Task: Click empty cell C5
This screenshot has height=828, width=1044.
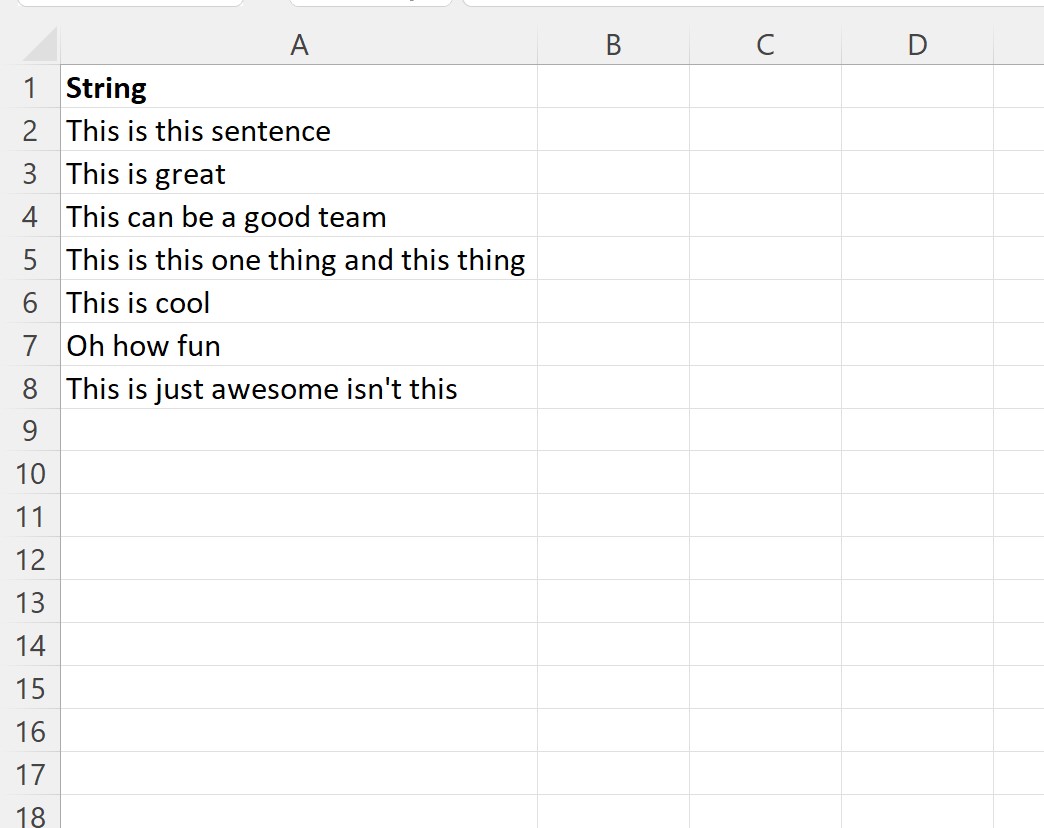Action: tap(765, 258)
